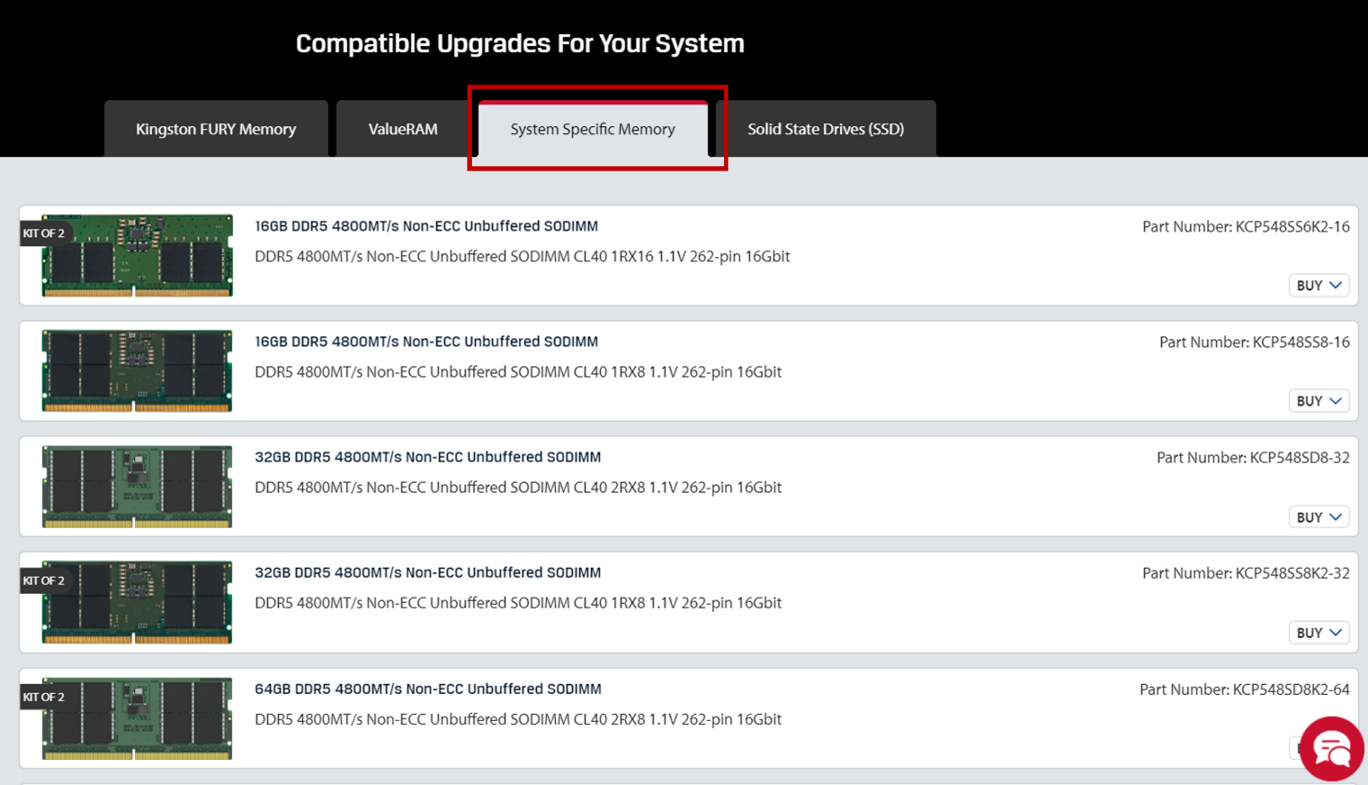Open the live chat bubble icon
Screen dimensions: 1368x785
click(1332, 748)
